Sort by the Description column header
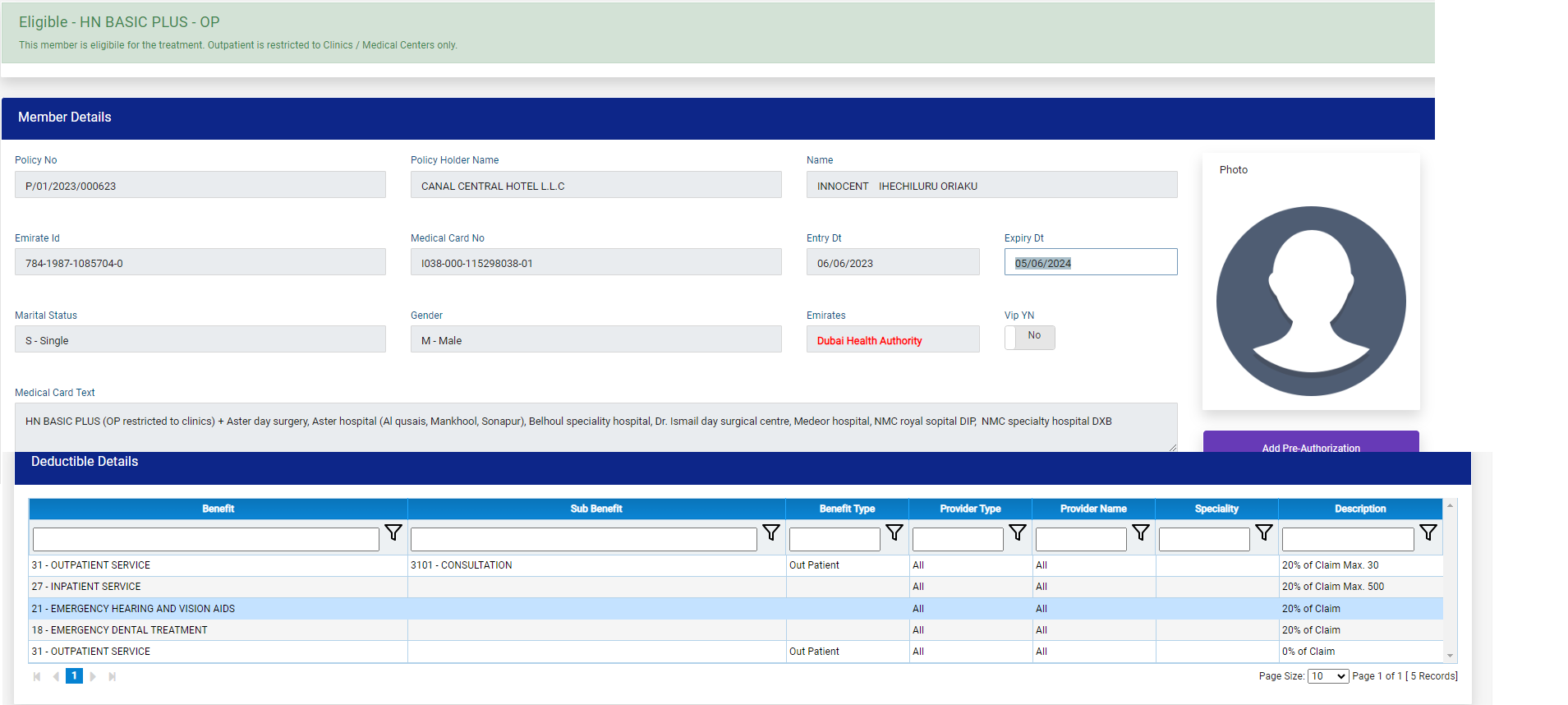This screenshot has height=705, width=1568. tap(1359, 509)
